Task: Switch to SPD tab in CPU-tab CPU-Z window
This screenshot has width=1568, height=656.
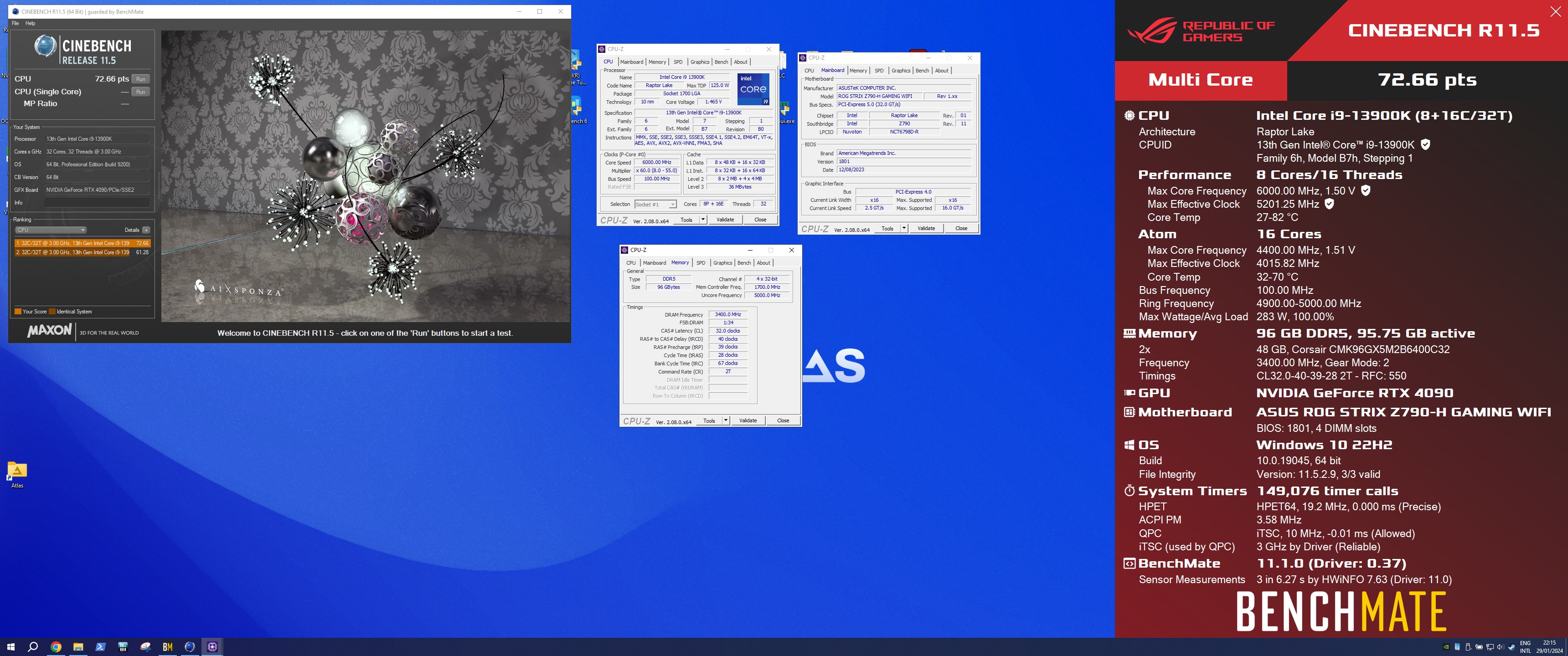Action: [x=678, y=62]
